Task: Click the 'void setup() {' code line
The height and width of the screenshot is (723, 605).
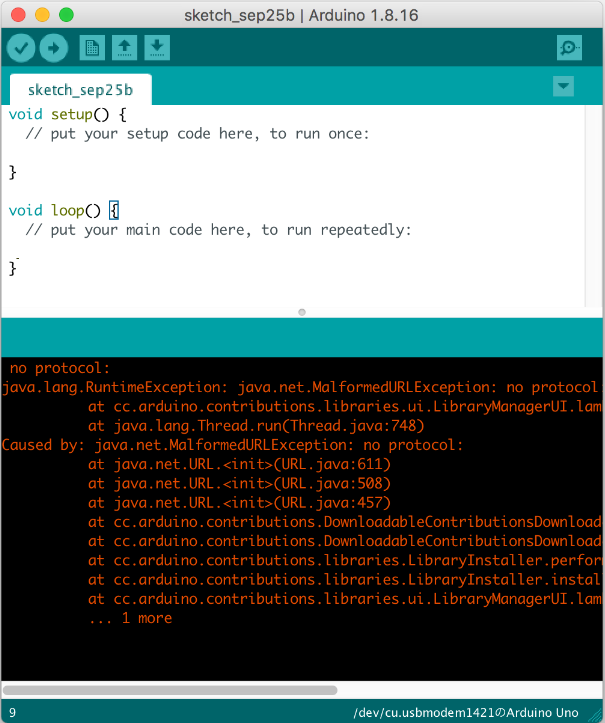Action: point(67,114)
